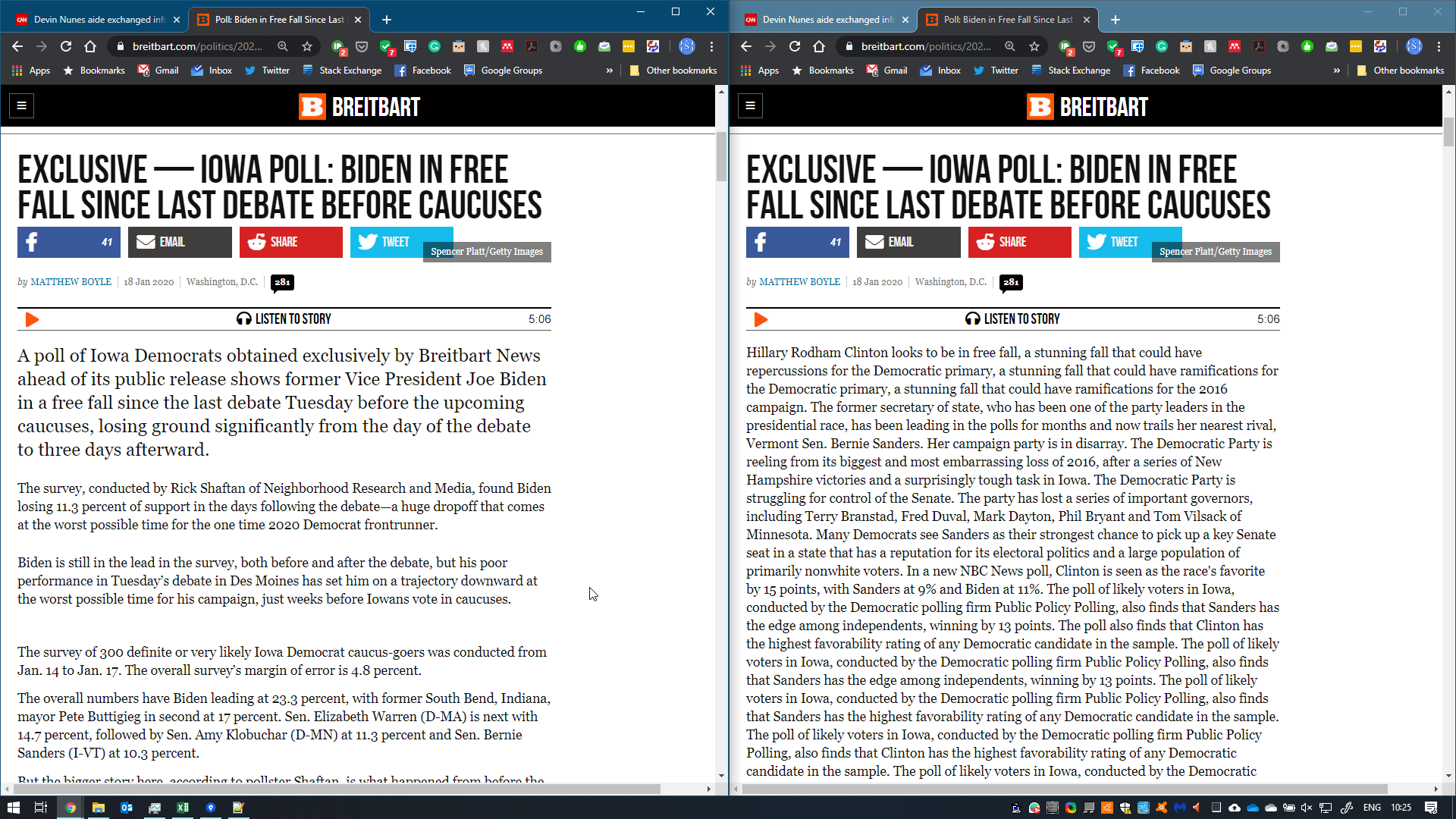Click EMAIL share button in right article

pyautogui.click(x=908, y=242)
